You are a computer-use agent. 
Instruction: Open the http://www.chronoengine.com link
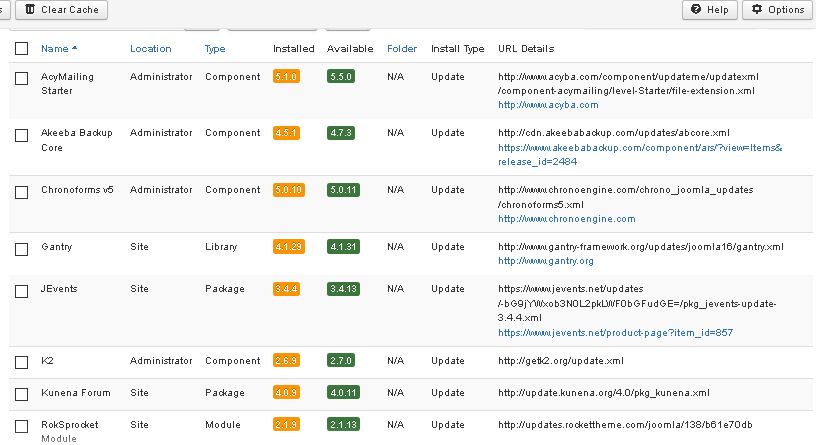(x=567, y=219)
